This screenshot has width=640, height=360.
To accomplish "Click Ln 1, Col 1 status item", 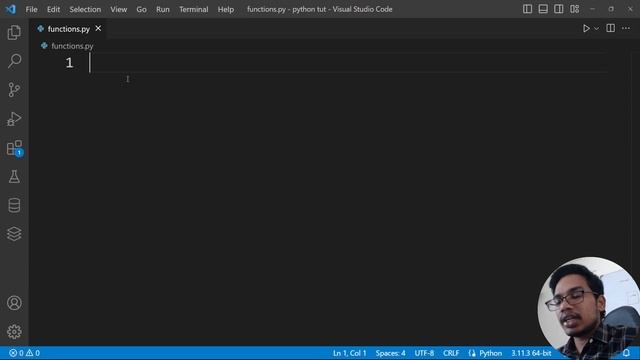I will [349, 353].
